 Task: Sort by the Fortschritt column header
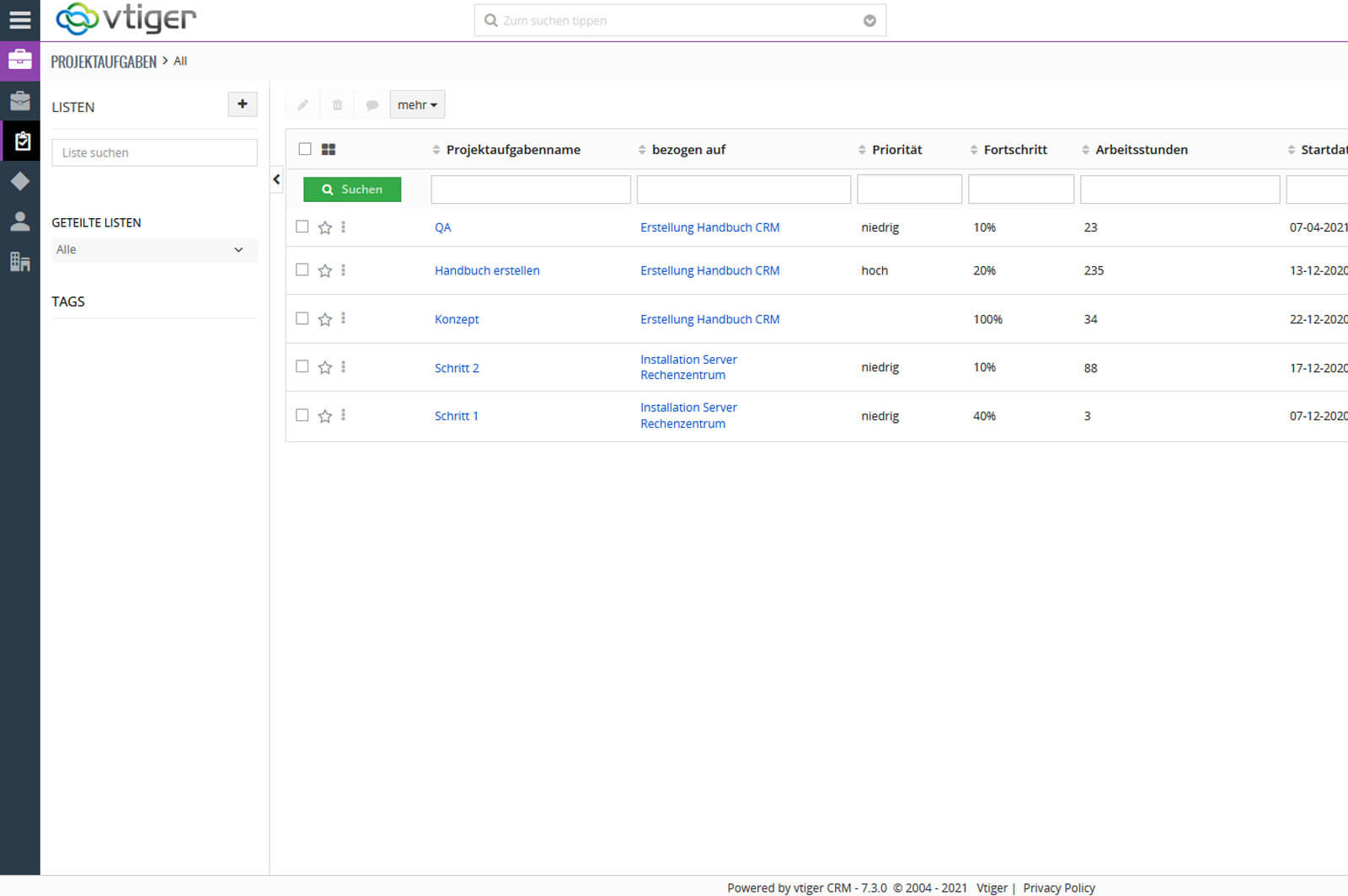pyautogui.click(x=1014, y=150)
